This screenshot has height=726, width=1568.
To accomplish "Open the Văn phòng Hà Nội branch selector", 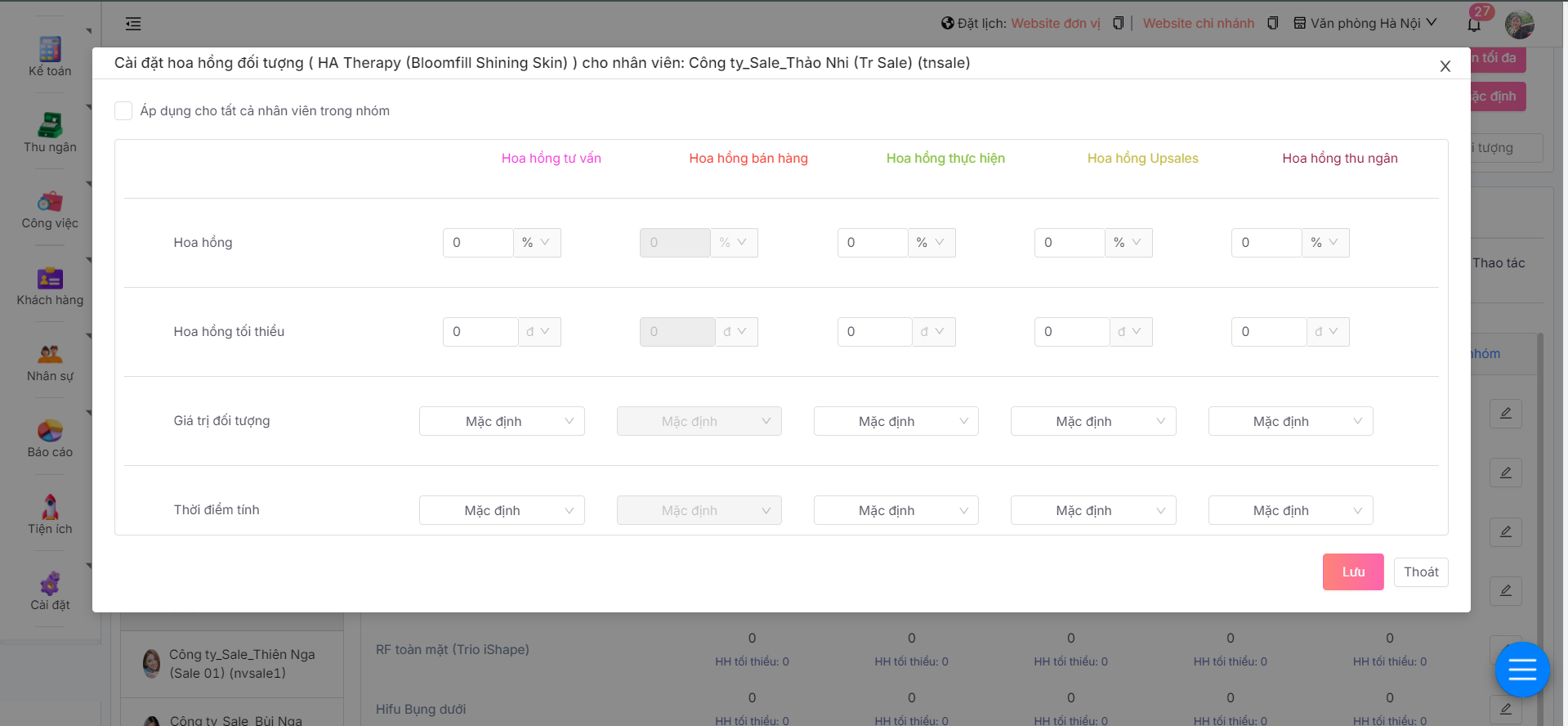I will pyautogui.click(x=1366, y=24).
